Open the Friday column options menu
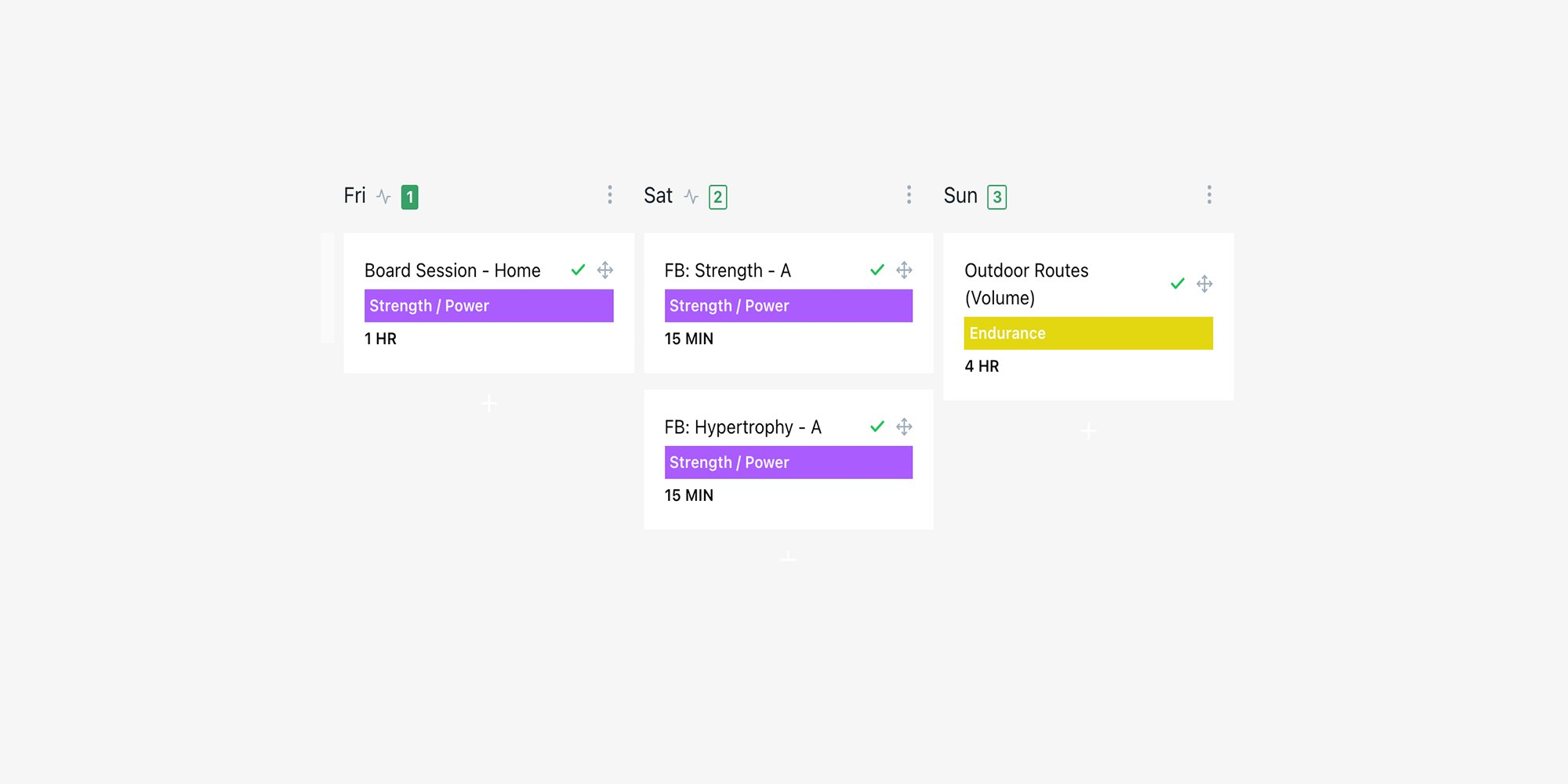 (x=610, y=194)
